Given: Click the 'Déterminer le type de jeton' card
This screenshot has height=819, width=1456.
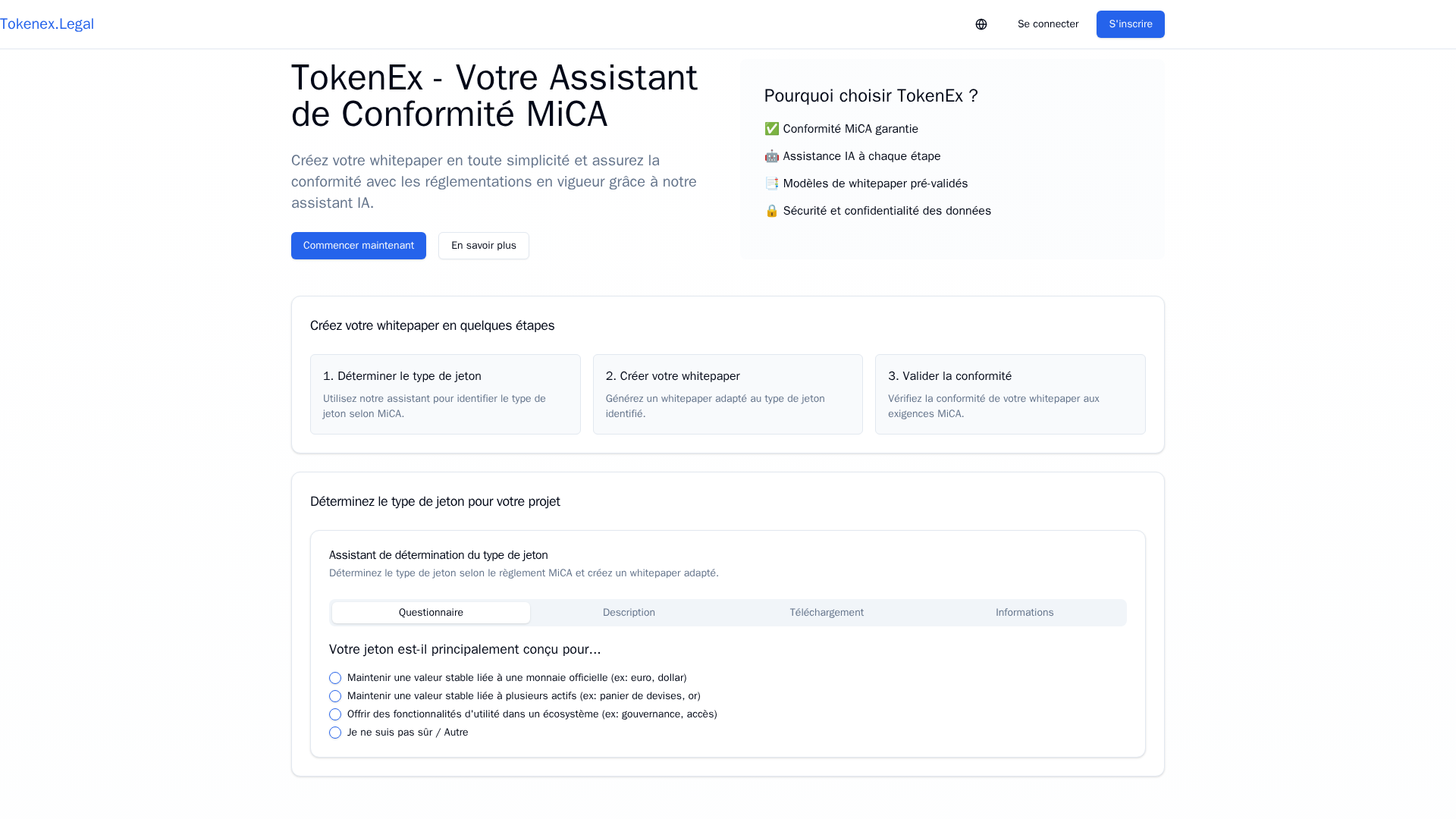Looking at the screenshot, I should point(445,394).
